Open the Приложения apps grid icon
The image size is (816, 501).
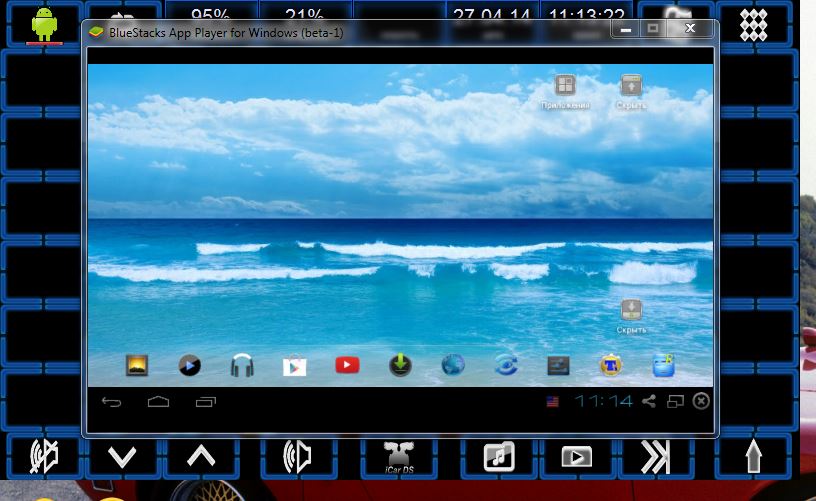[565, 86]
